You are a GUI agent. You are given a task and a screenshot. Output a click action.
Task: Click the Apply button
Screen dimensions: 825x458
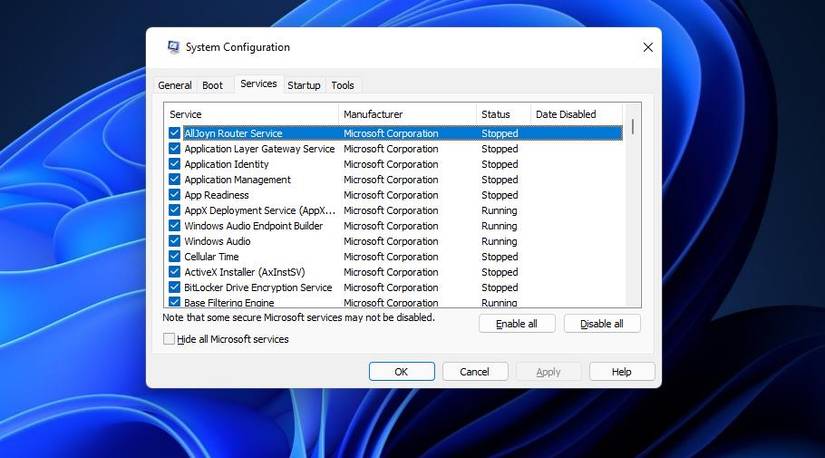(x=548, y=372)
